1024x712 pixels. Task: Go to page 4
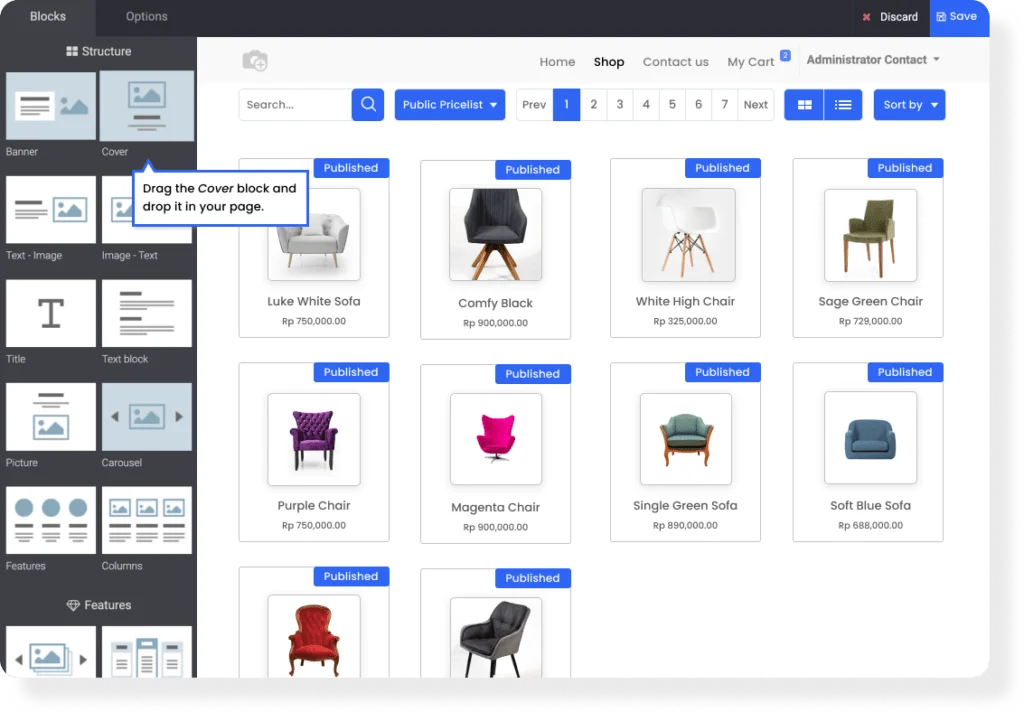click(646, 105)
